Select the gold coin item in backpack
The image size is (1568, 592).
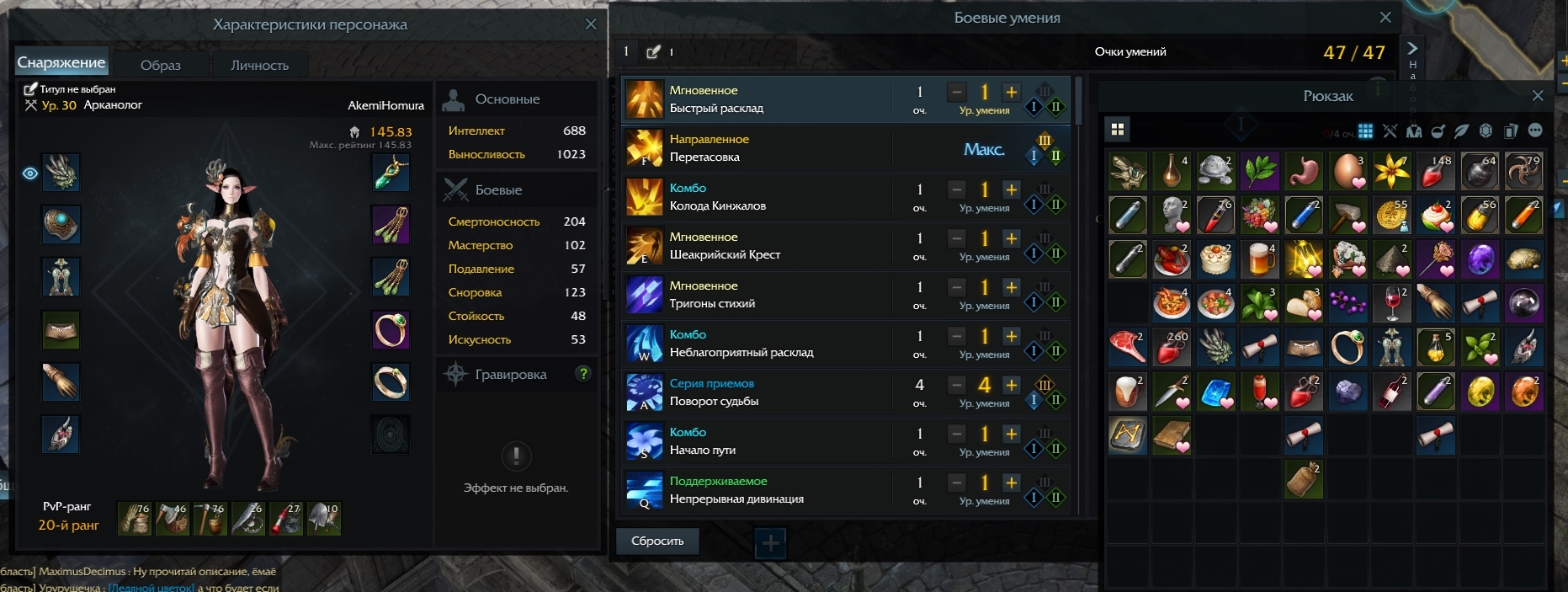point(1392,216)
